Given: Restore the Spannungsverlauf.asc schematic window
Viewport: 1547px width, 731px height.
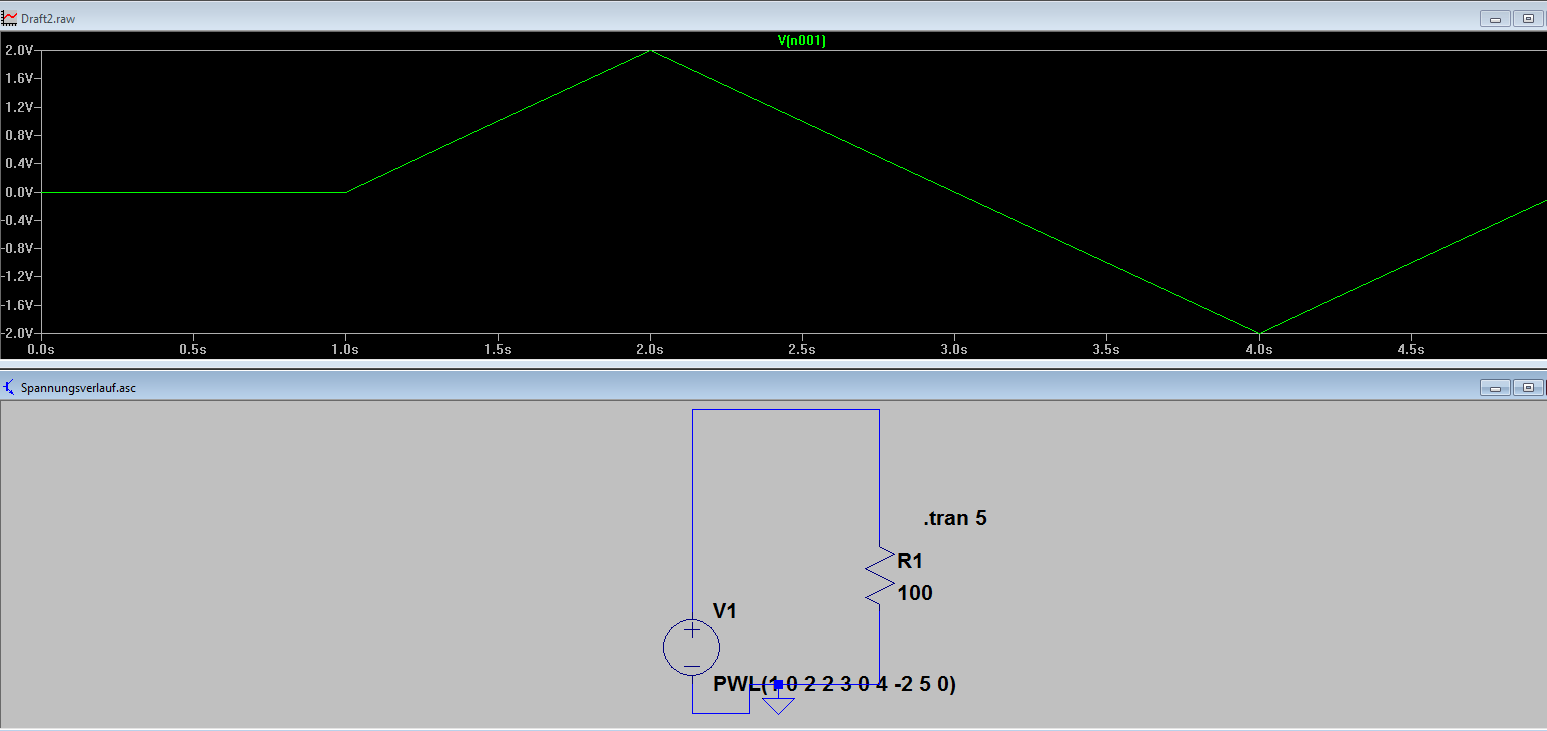Looking at the screenshot, I should coord(1529,387).
